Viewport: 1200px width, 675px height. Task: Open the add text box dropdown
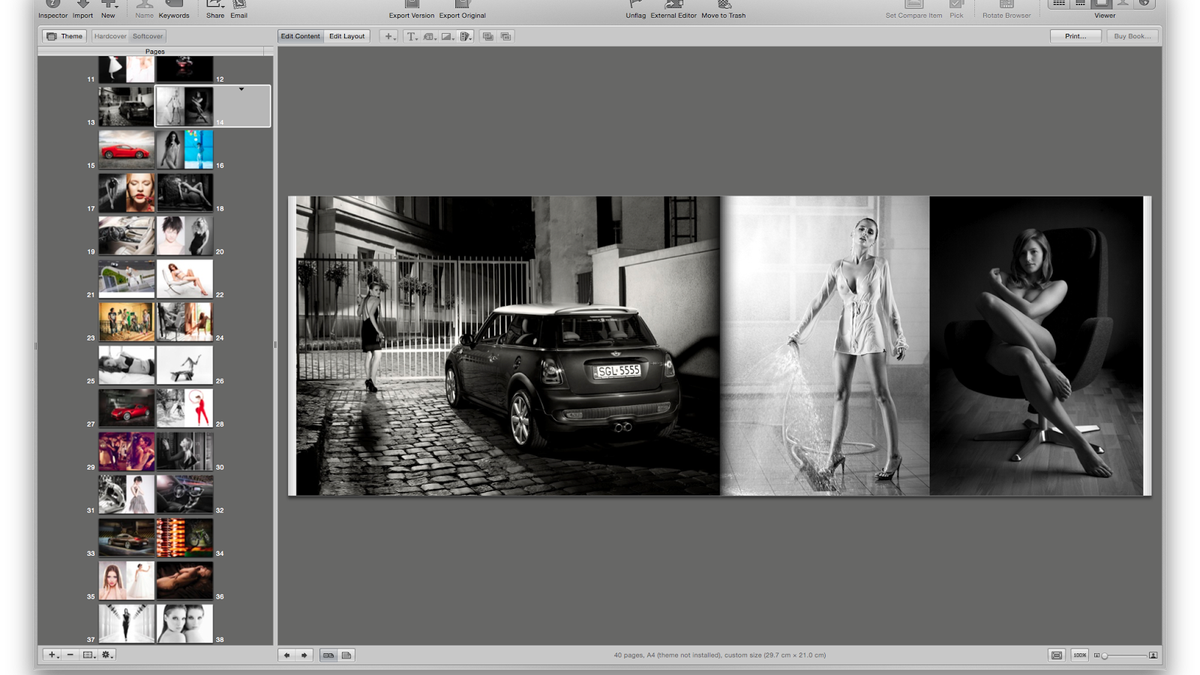click(x=411, y=36)
